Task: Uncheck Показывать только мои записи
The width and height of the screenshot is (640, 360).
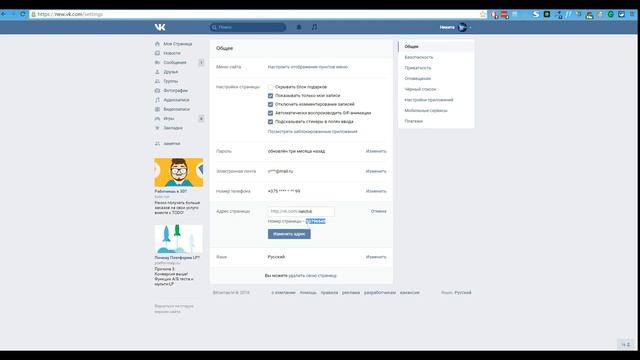Action: [270, 96]
